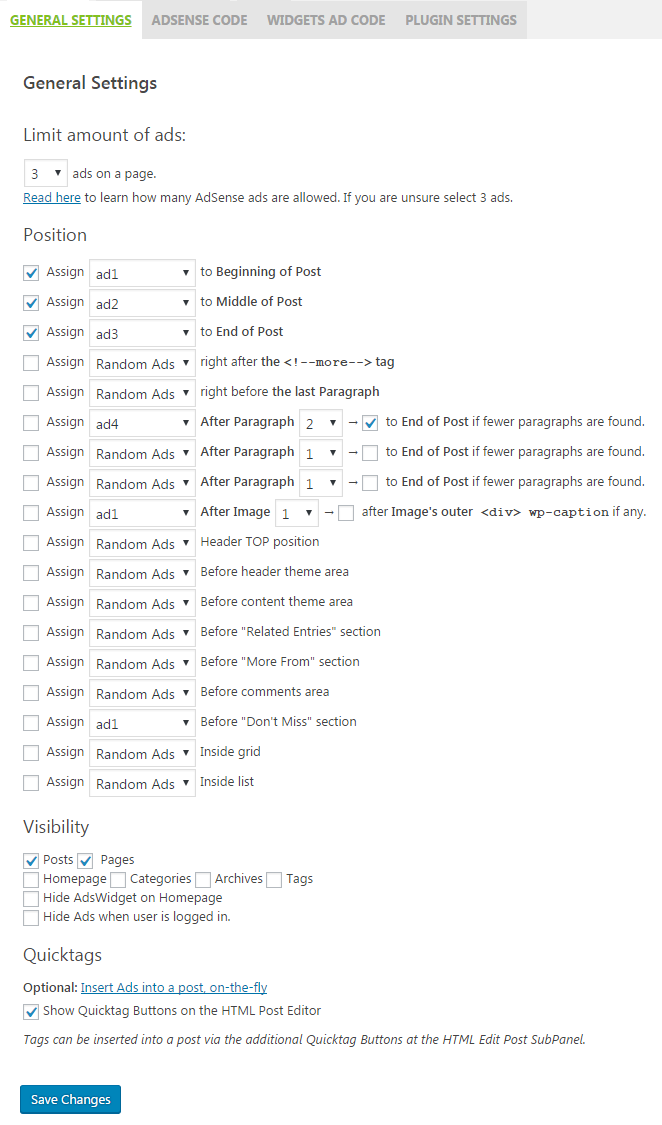Uncheck Assign for Middle of Post
The width and height of the screenshot is (662, 1125).
31,302
